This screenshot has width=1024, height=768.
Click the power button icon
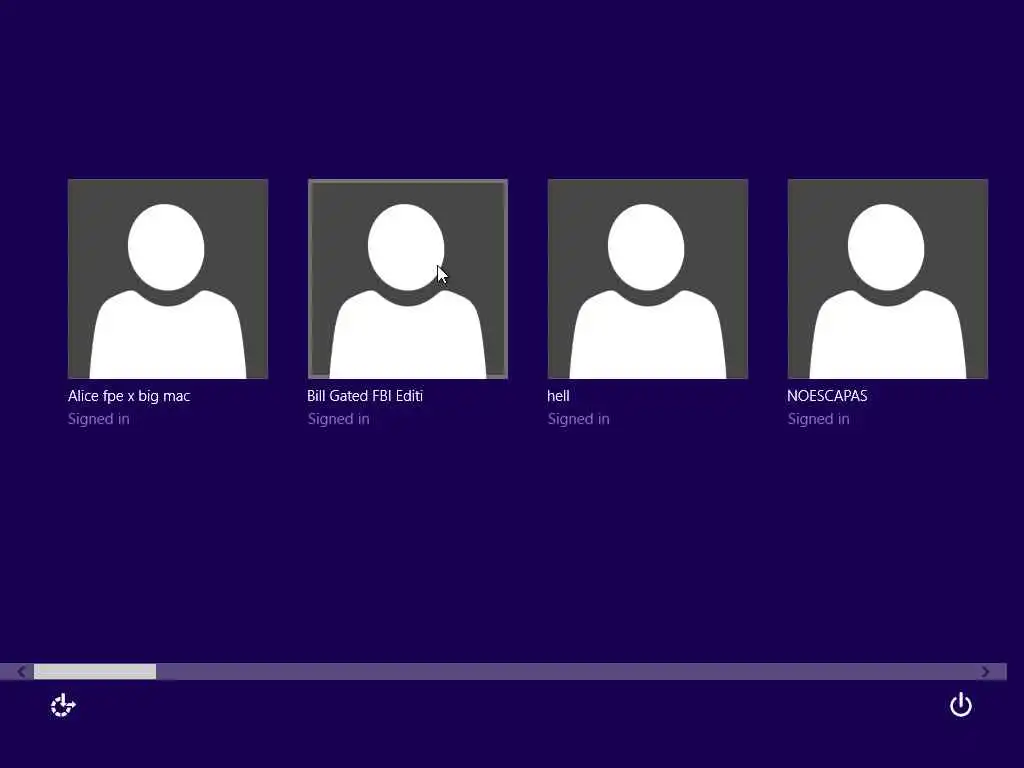(x=961, y=705)
